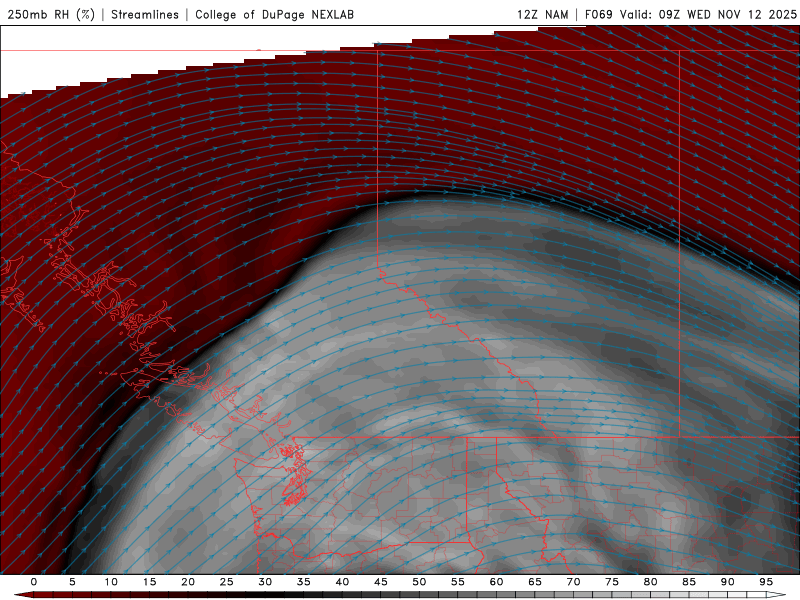
Task: Click the '65' colorbar scale label
Action: coord(535,582)
